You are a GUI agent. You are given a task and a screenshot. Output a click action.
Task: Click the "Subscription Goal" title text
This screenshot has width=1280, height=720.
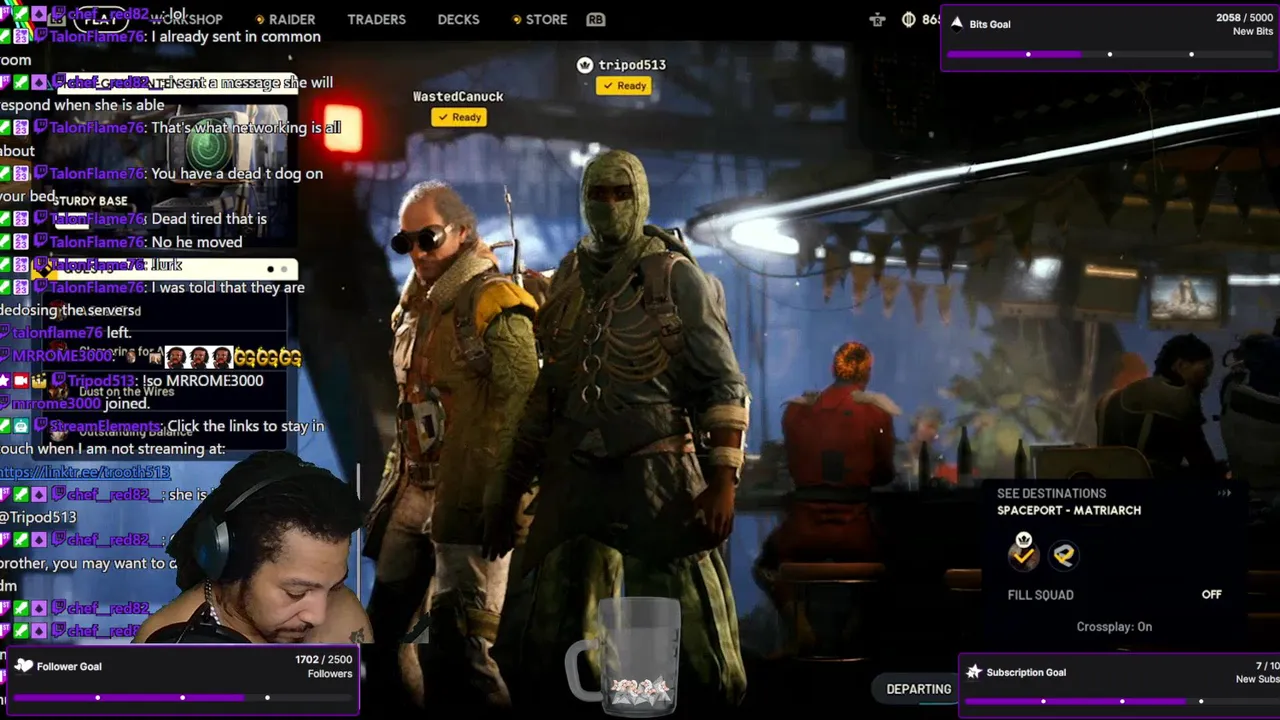tap(1026, 672)
